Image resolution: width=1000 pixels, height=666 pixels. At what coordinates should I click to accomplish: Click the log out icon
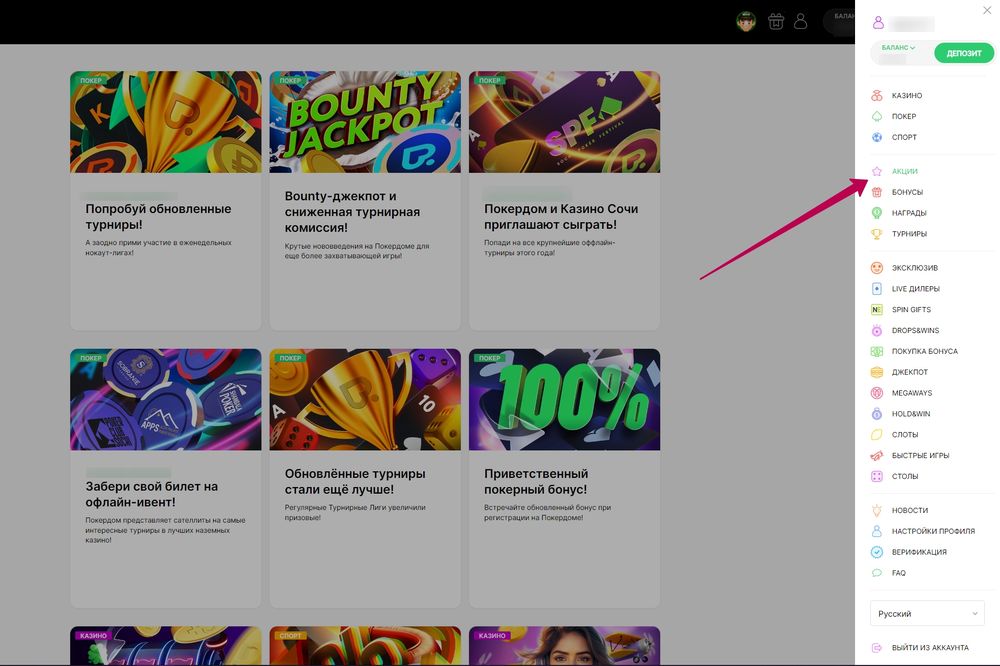pos(877,648)
